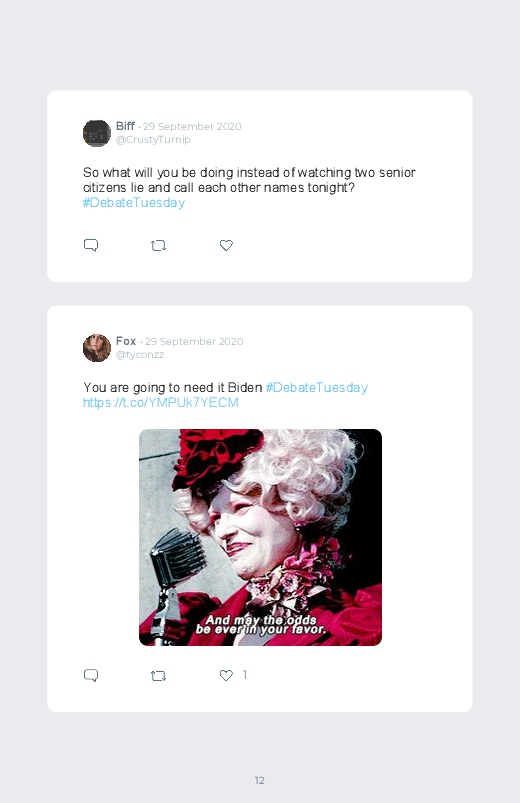Like Biff's tweet with the heart icon

point(226,245)
